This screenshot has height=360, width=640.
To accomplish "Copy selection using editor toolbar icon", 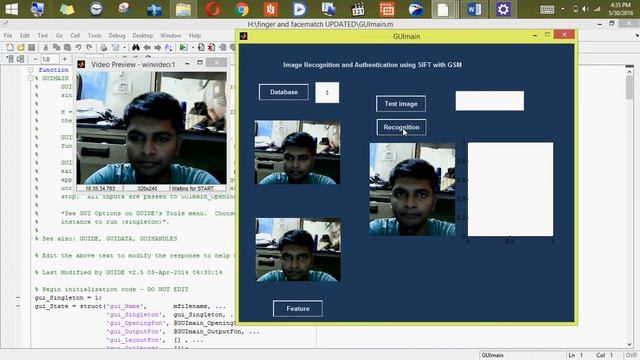I will [x=56, y=48].
